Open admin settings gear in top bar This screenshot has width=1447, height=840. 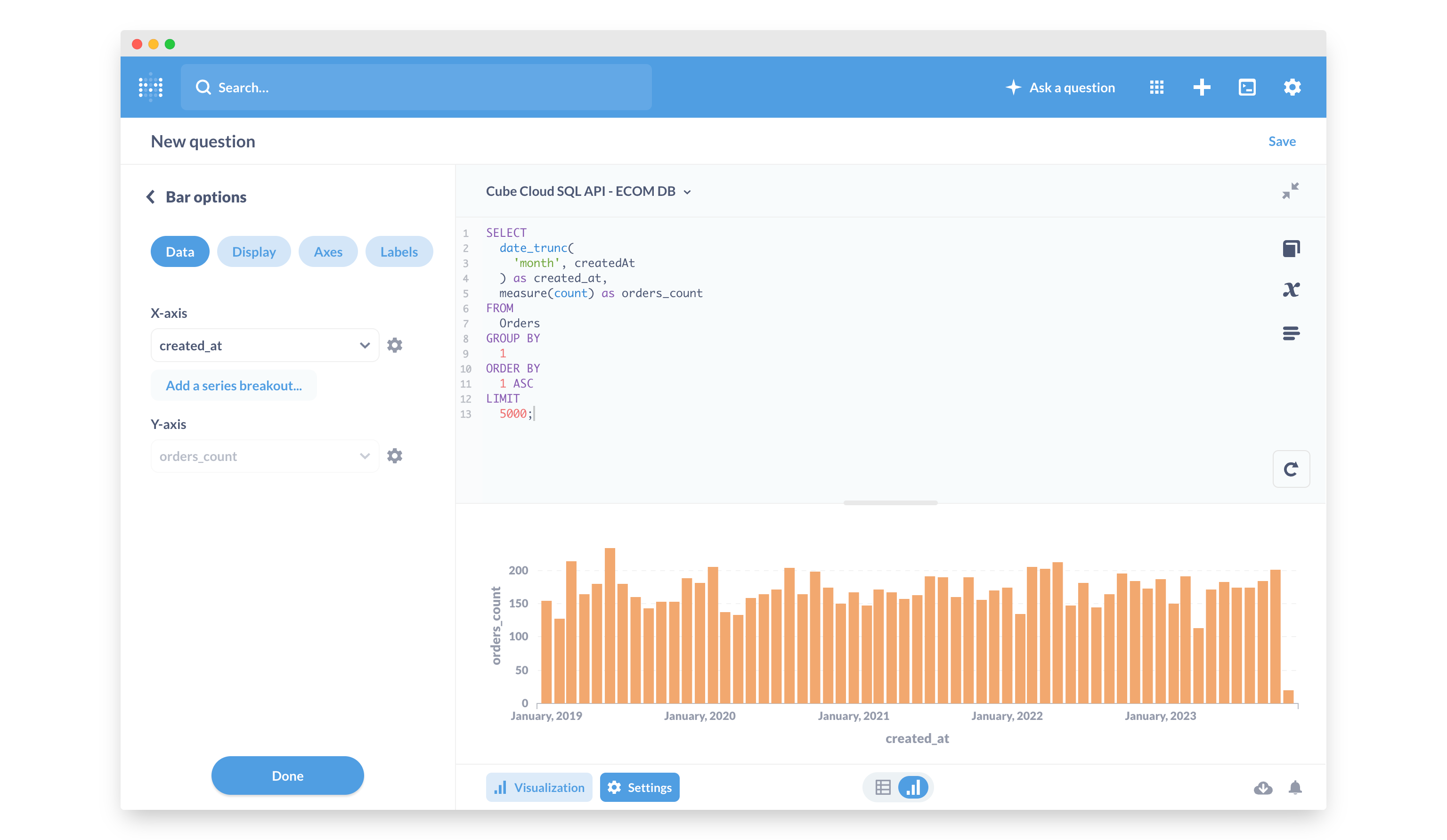[x=1292, y=87]
